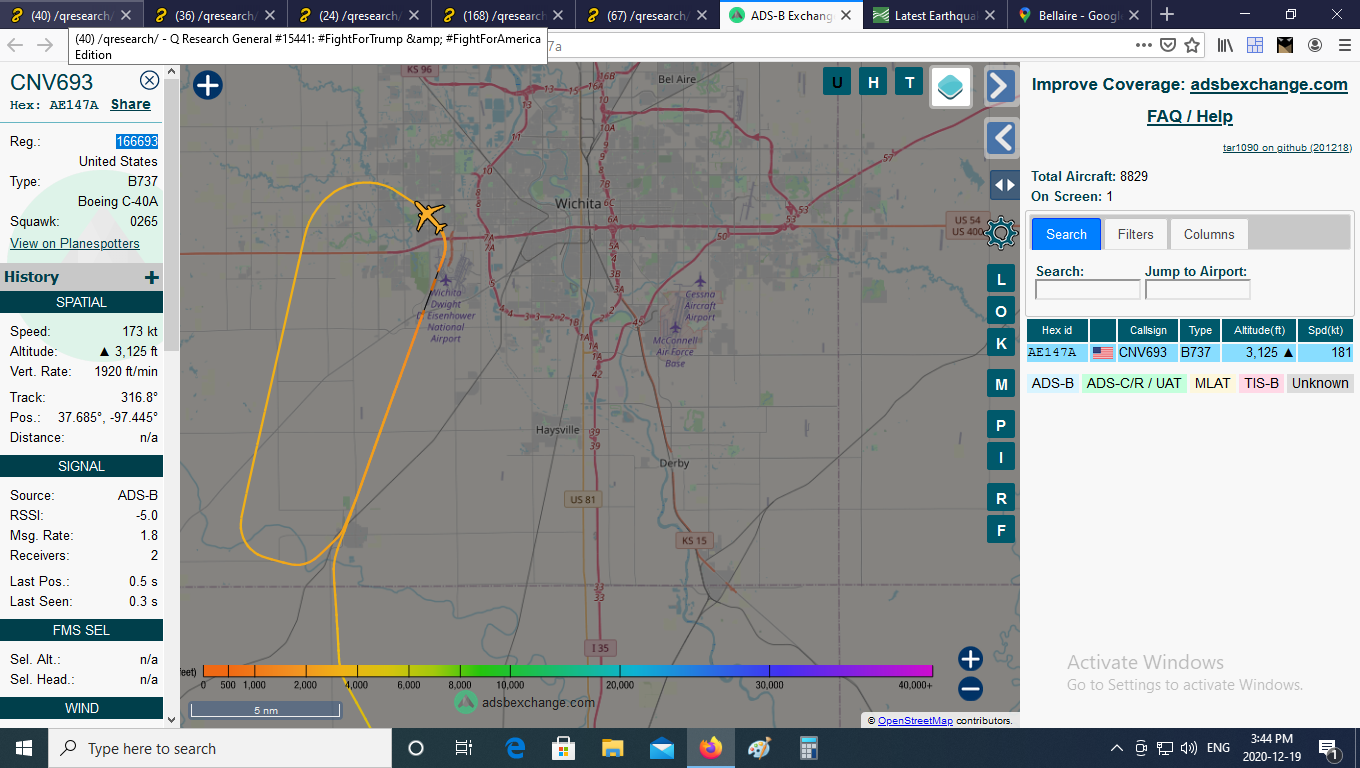The image size is (1360, 768).
Task: Open the map settings gear icon
Action: pyautogui.click(x=1001, y=233)
